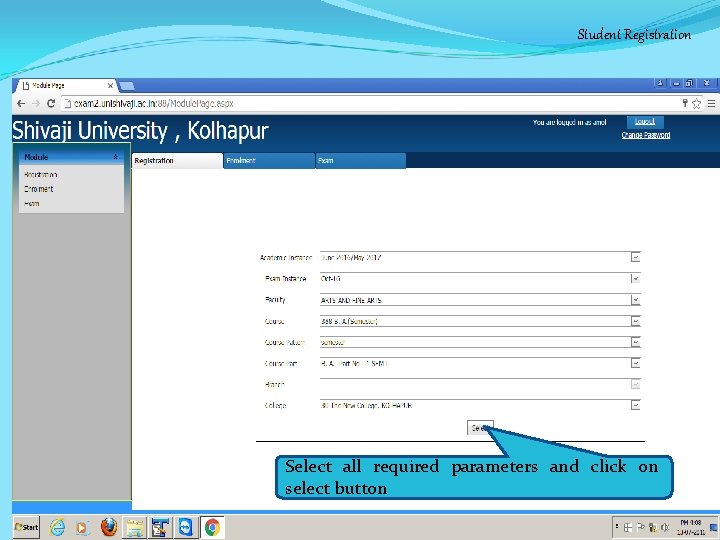Viewport: 720px width, 540px height.
Task: Launch Internet Explorer from taskbar
Action: 57,527
